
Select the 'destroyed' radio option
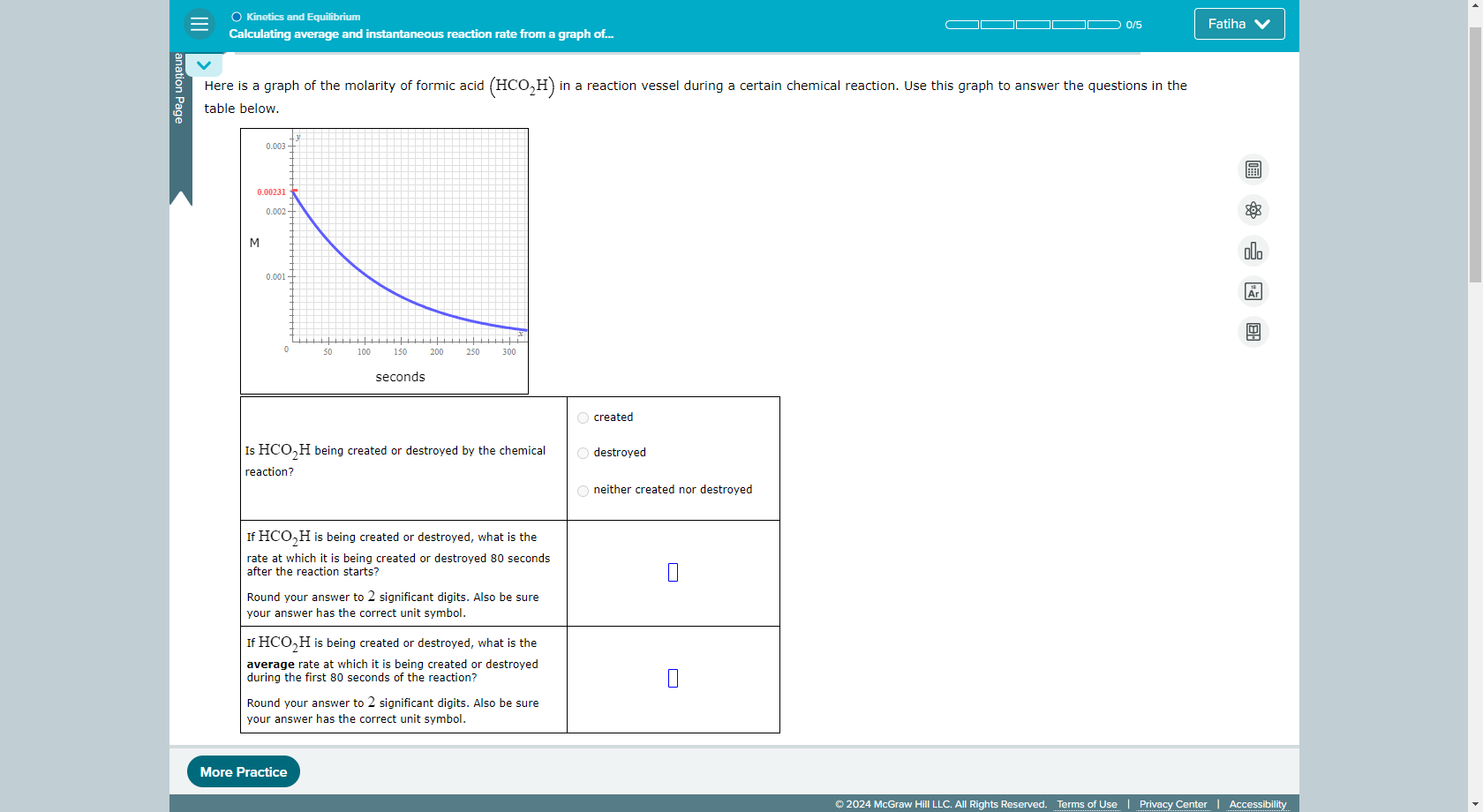(583, 453)
